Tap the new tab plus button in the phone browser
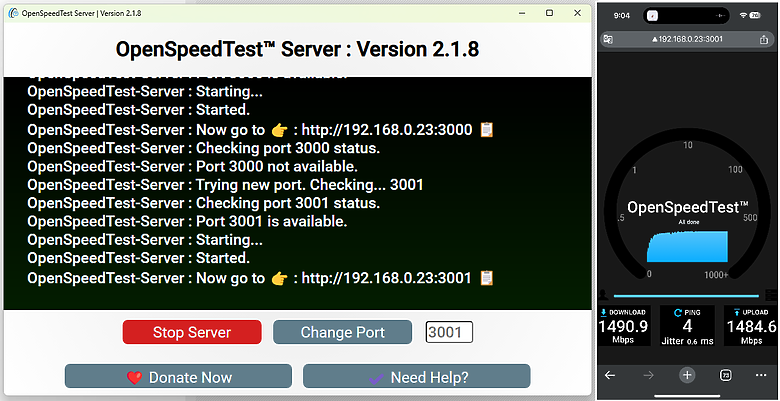 pos(687,375)
